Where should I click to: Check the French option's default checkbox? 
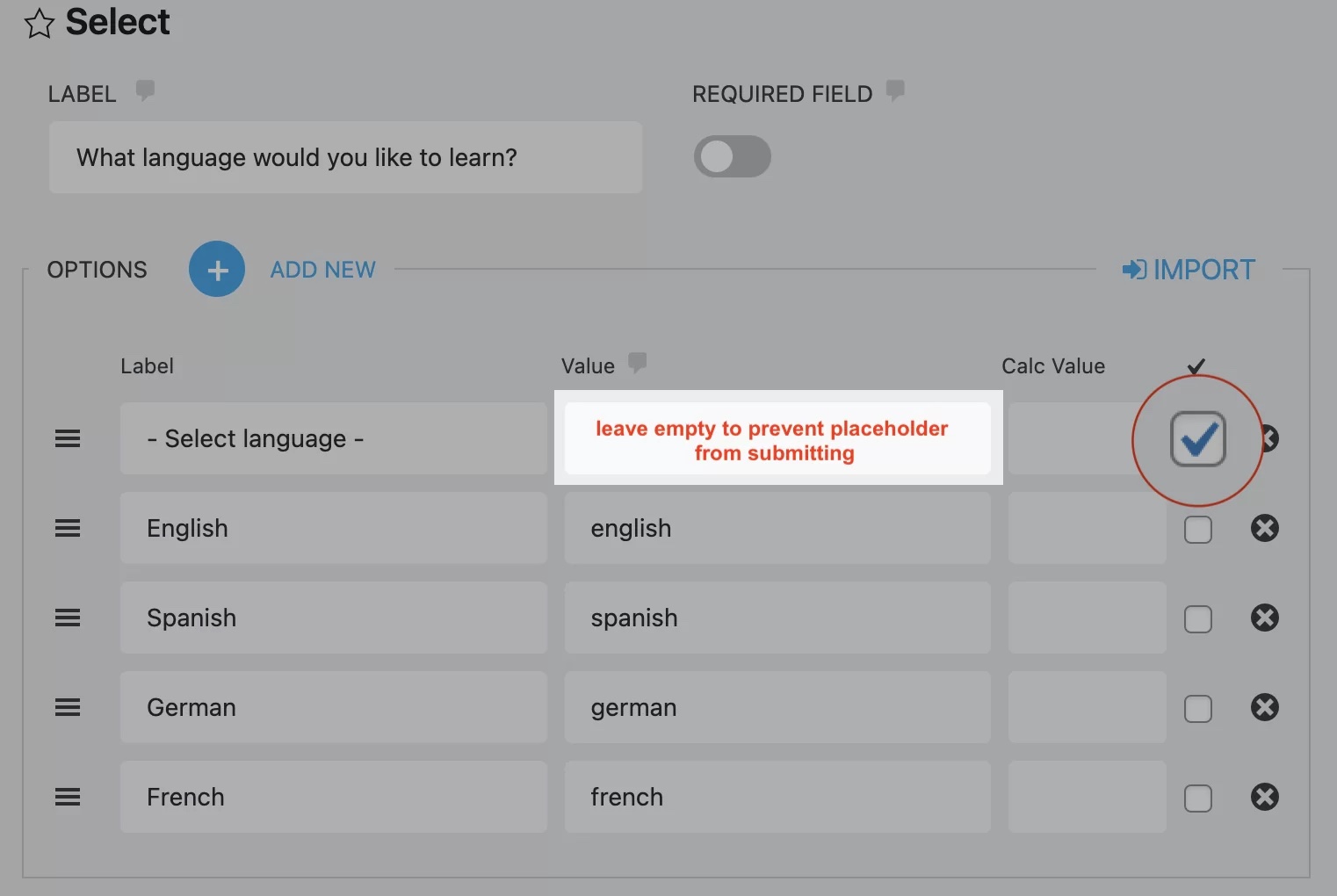point(1197,798)
